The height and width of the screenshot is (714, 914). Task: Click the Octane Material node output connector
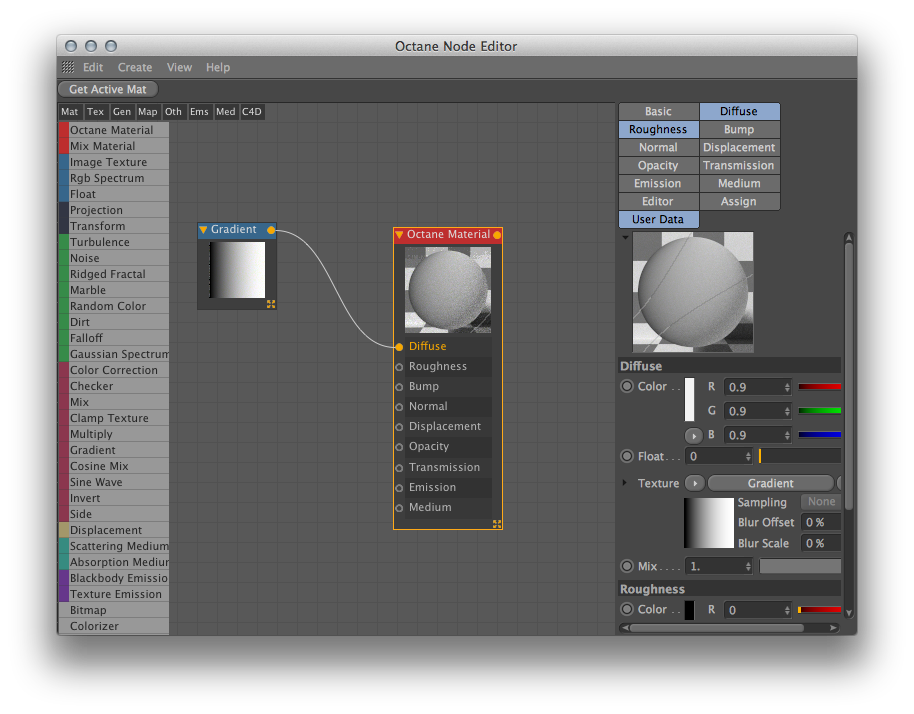coord(497,235)
